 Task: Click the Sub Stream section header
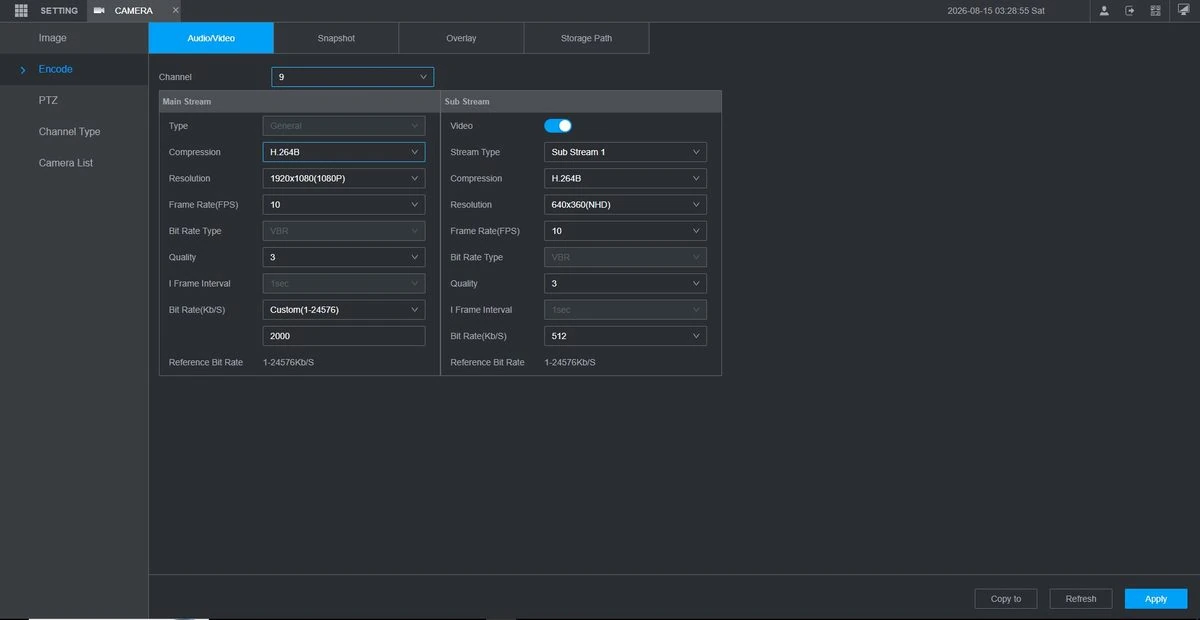(581, 101)
